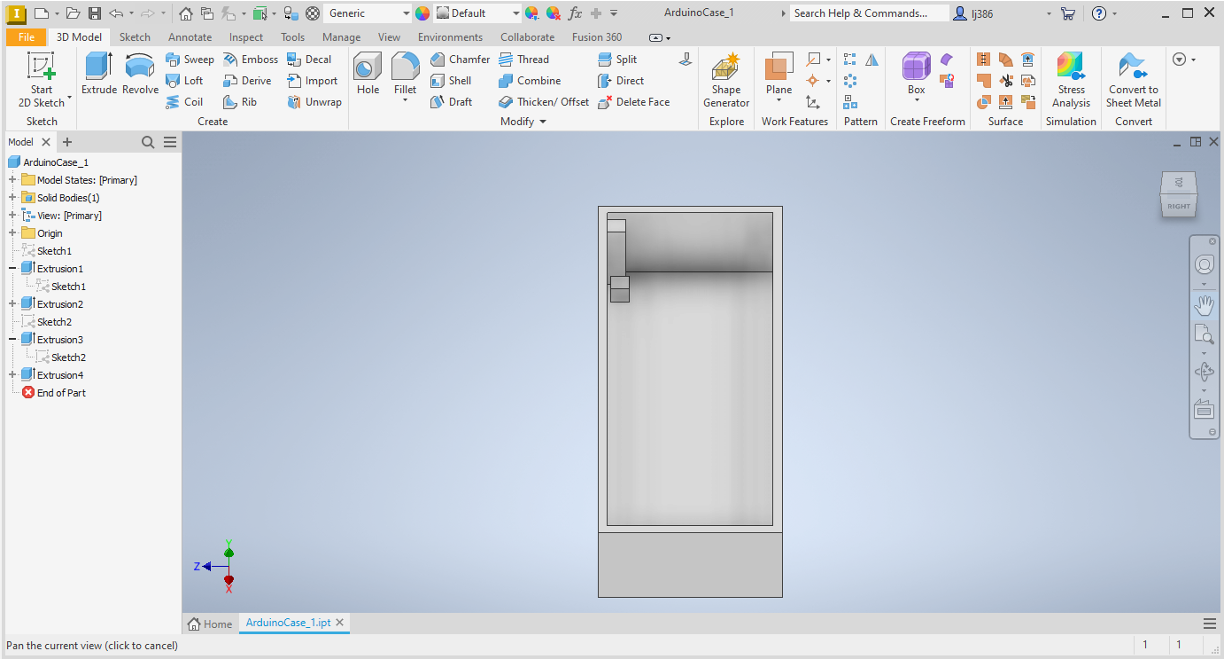Launch Stress Analysis simulation
Screen dimensions: 1224x660
(x=1071, y=80)
